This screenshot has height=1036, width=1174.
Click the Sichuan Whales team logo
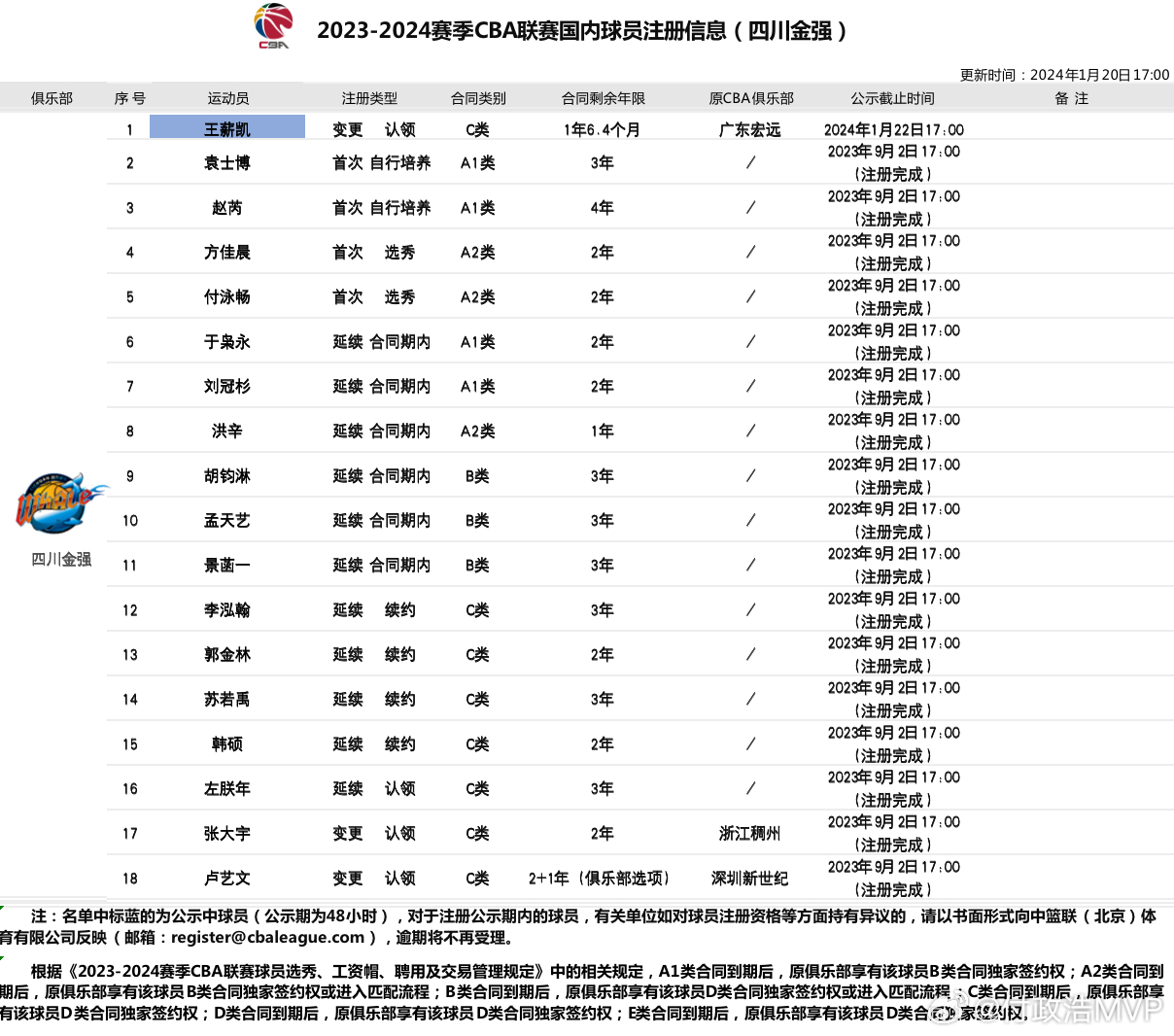[60, 501]
